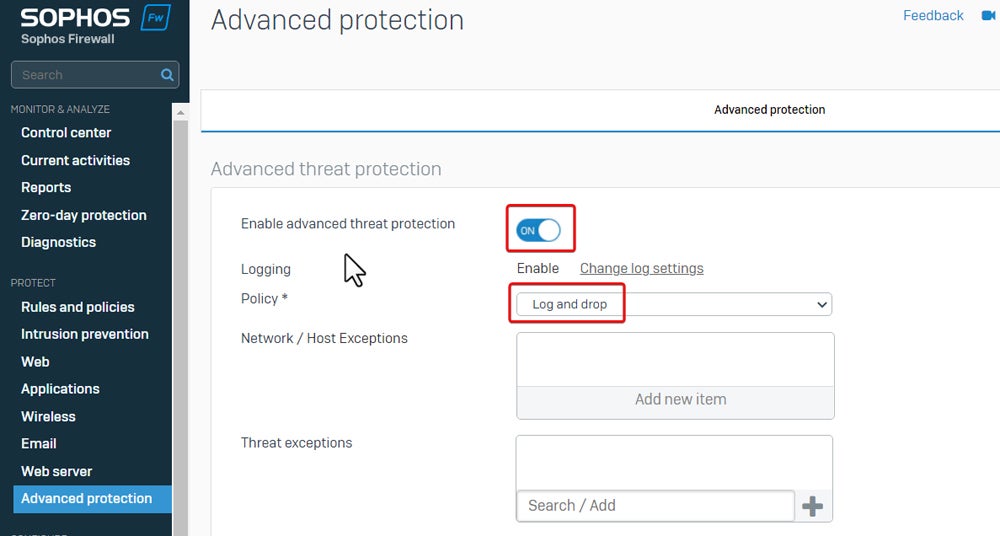Select the Advanced protection tab
Image resolution: width=1000 pixels, height=536 pixels.
click(x=769, y=110)
